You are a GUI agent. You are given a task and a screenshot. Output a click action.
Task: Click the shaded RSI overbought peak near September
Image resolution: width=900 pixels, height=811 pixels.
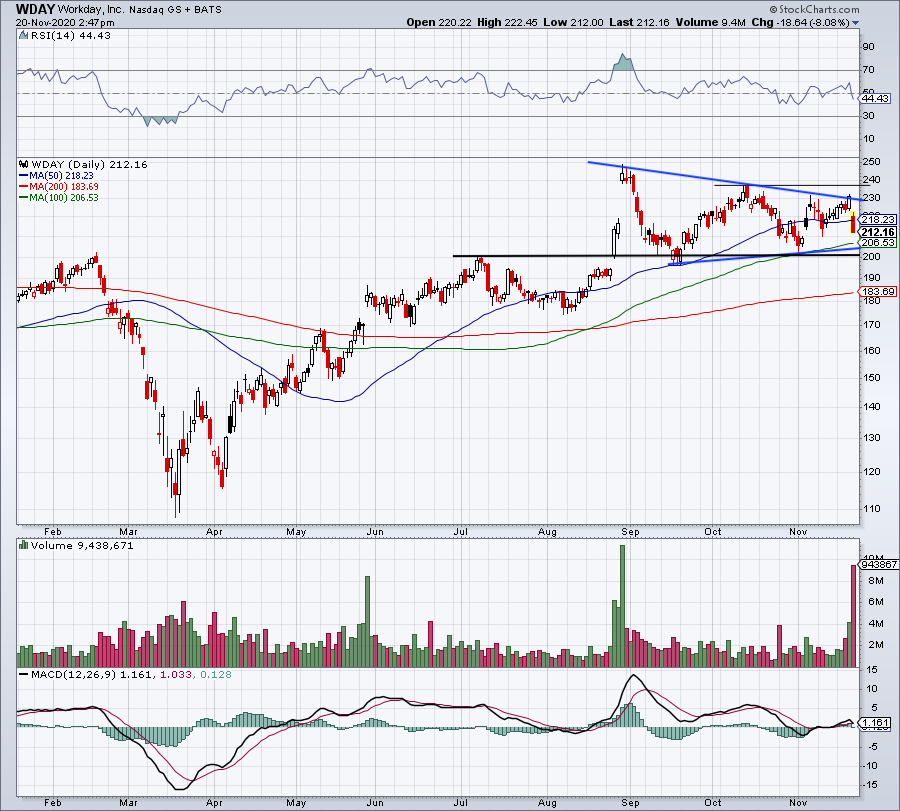(x=623, y=63)
